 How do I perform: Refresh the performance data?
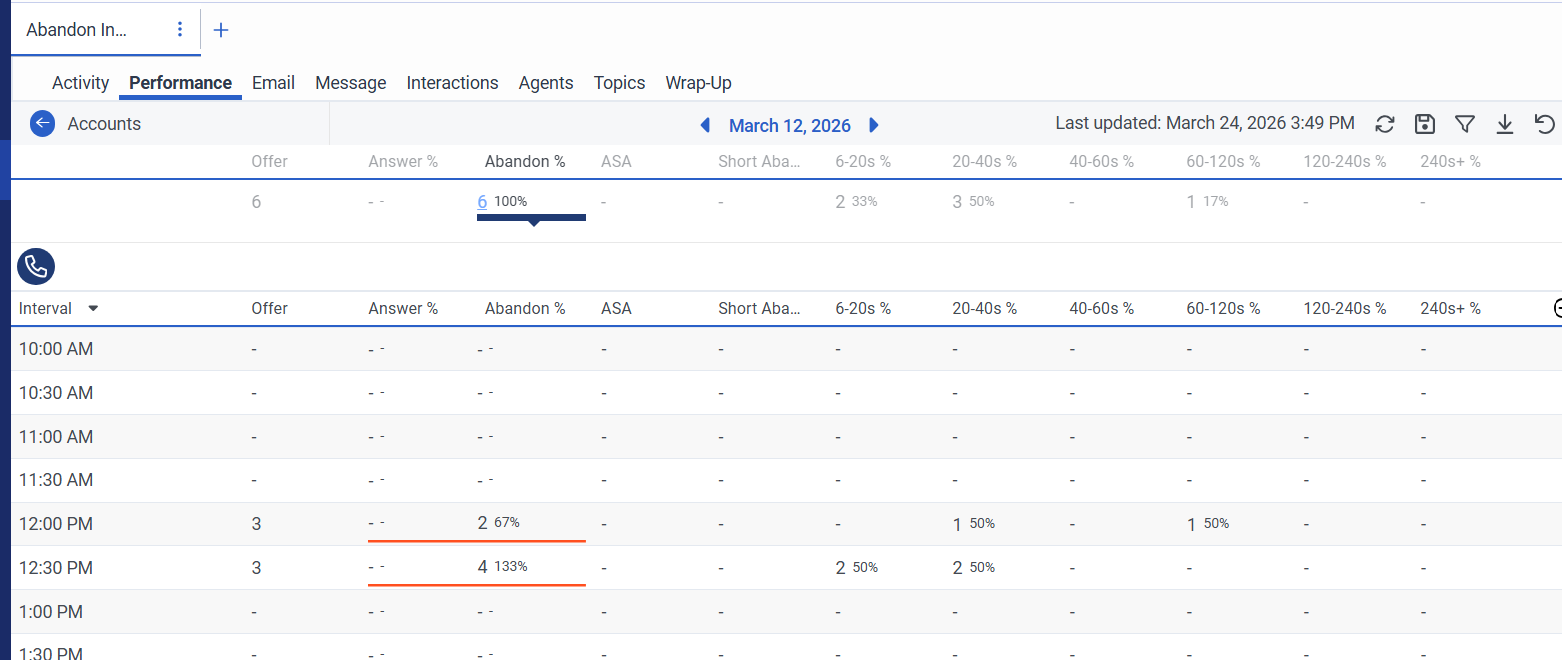point(1385,124)
